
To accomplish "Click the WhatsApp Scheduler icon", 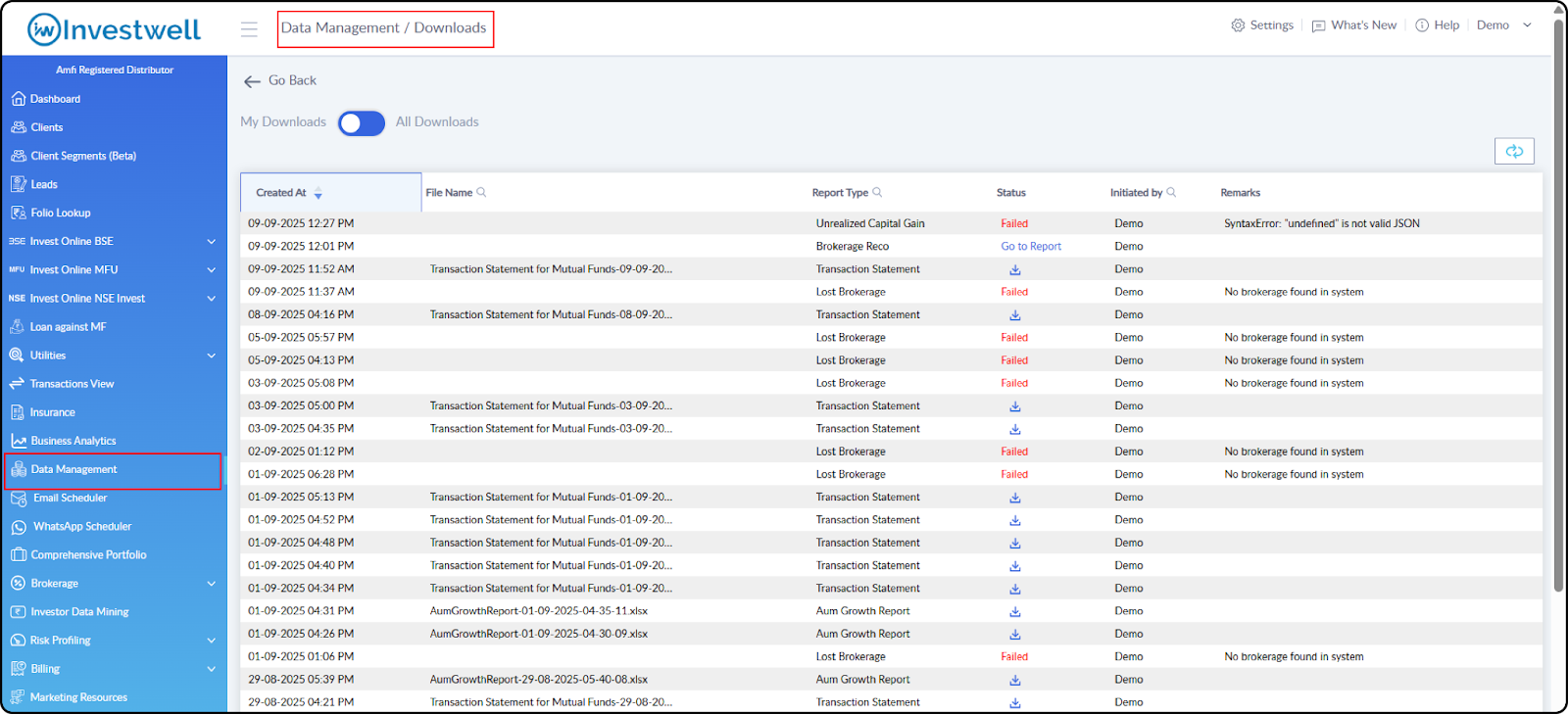I will pos(19,527).
